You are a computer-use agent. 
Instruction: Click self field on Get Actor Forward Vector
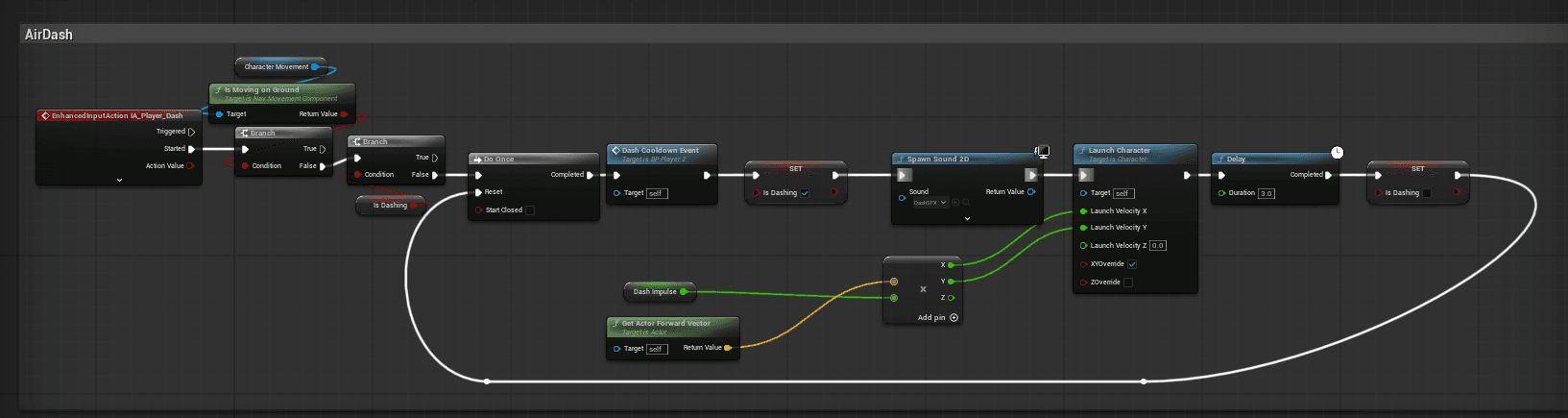pos(657,349)
